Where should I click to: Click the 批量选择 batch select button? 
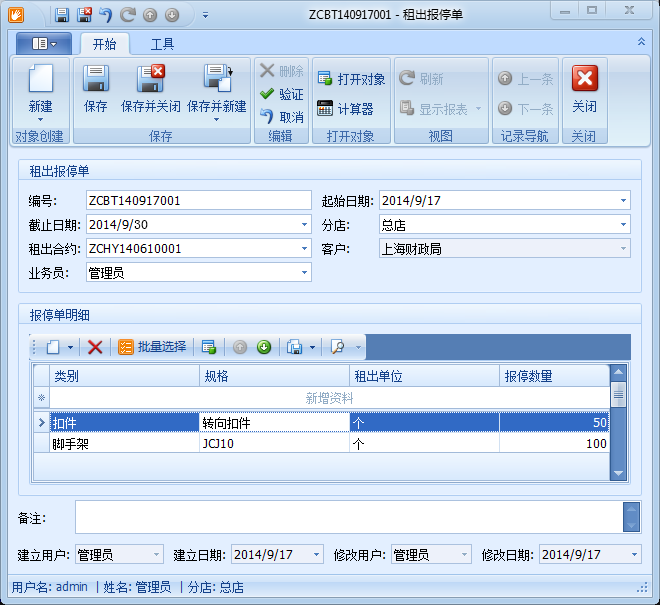pyautogui.click(x=152, y=347)
